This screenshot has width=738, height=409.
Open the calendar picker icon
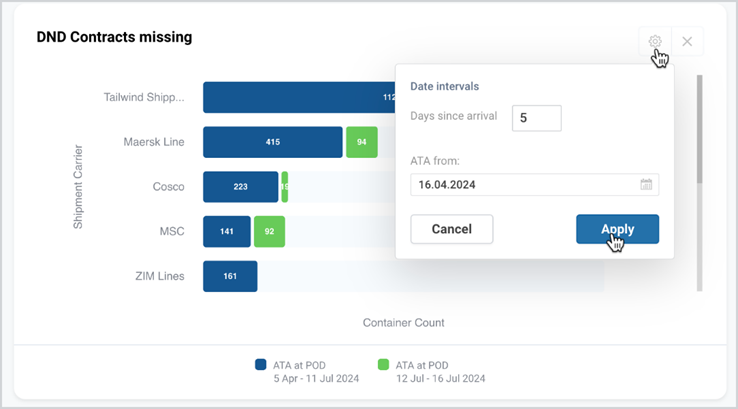[x=646, y=184]
